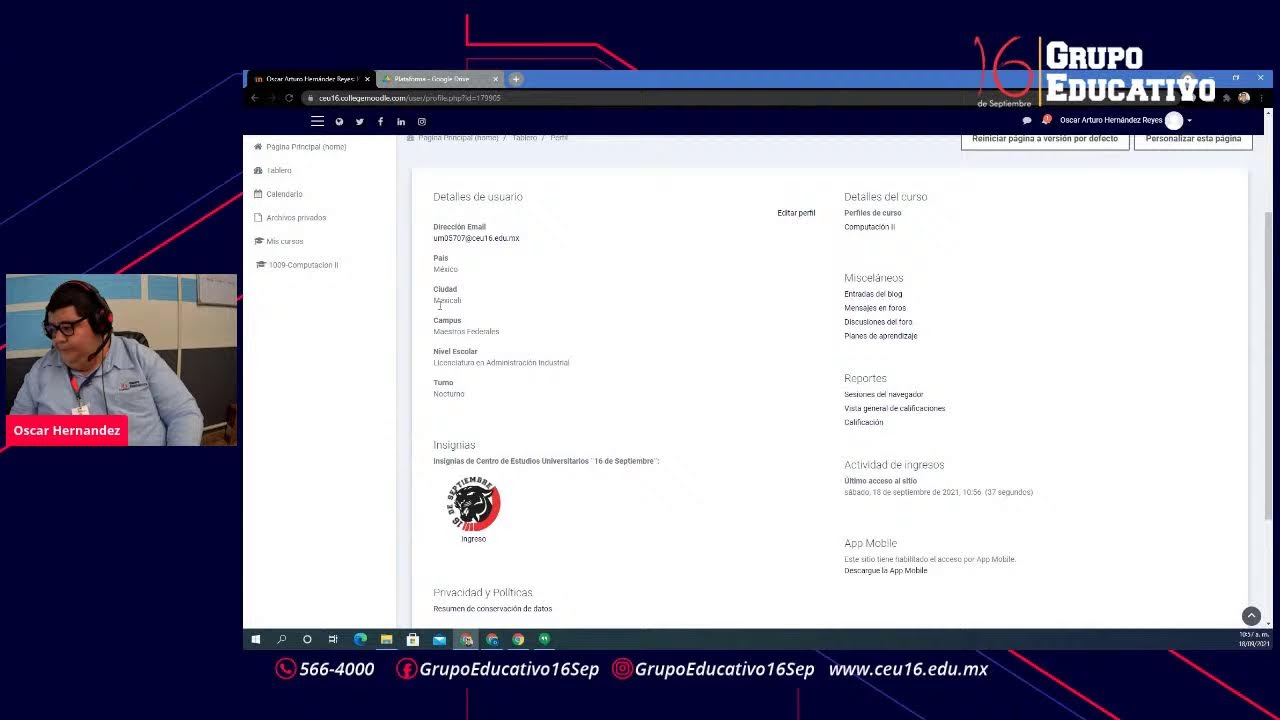Open 1009-Computacion II course in sidebar
1280x720 pixels.
(303, 265)
